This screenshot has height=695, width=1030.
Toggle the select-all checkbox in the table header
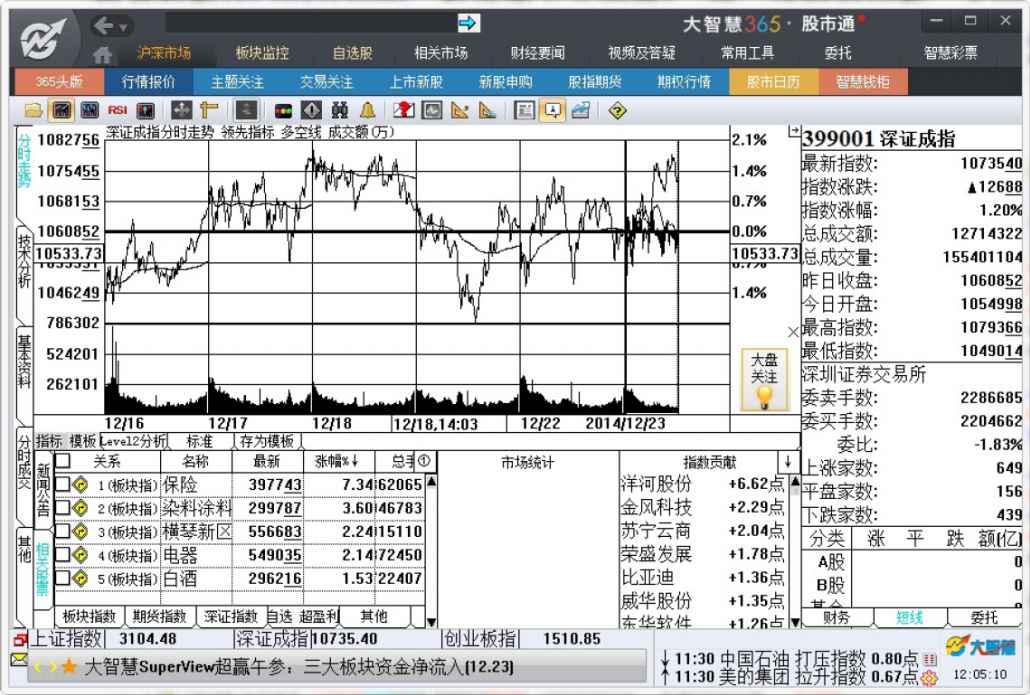pos(63,460)
